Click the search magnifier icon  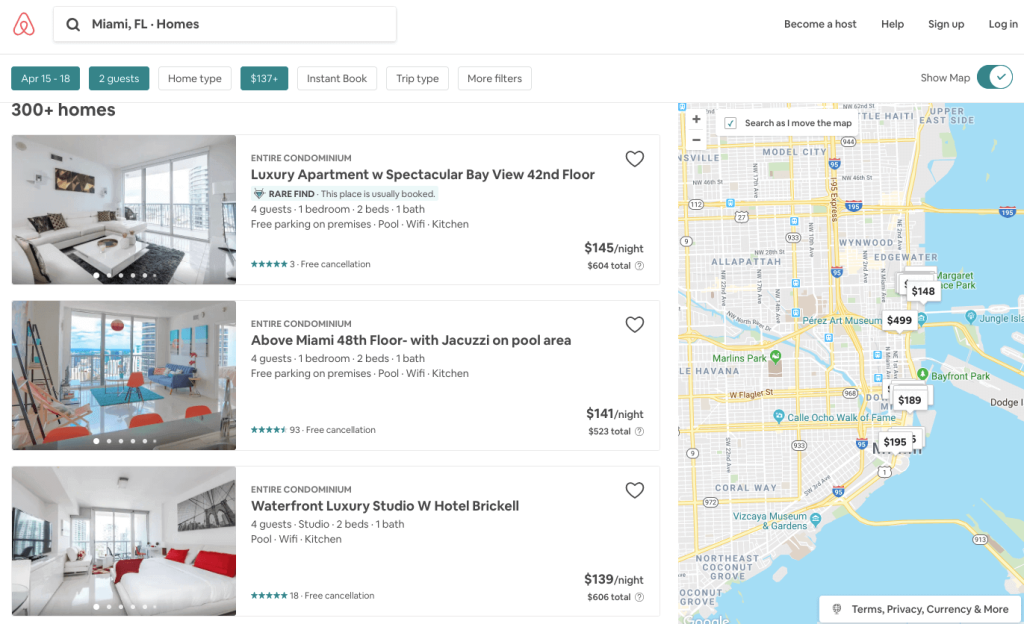coord(73,25)
